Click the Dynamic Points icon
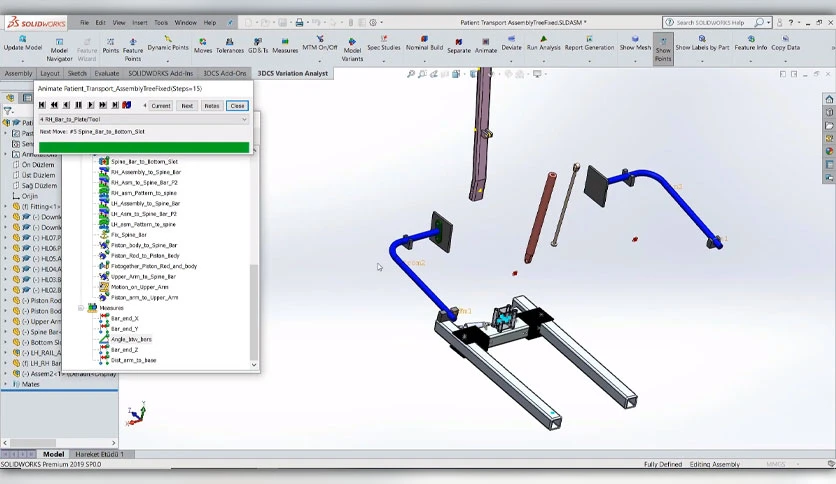This screenshot has height=484, width=836. (168, 38)
